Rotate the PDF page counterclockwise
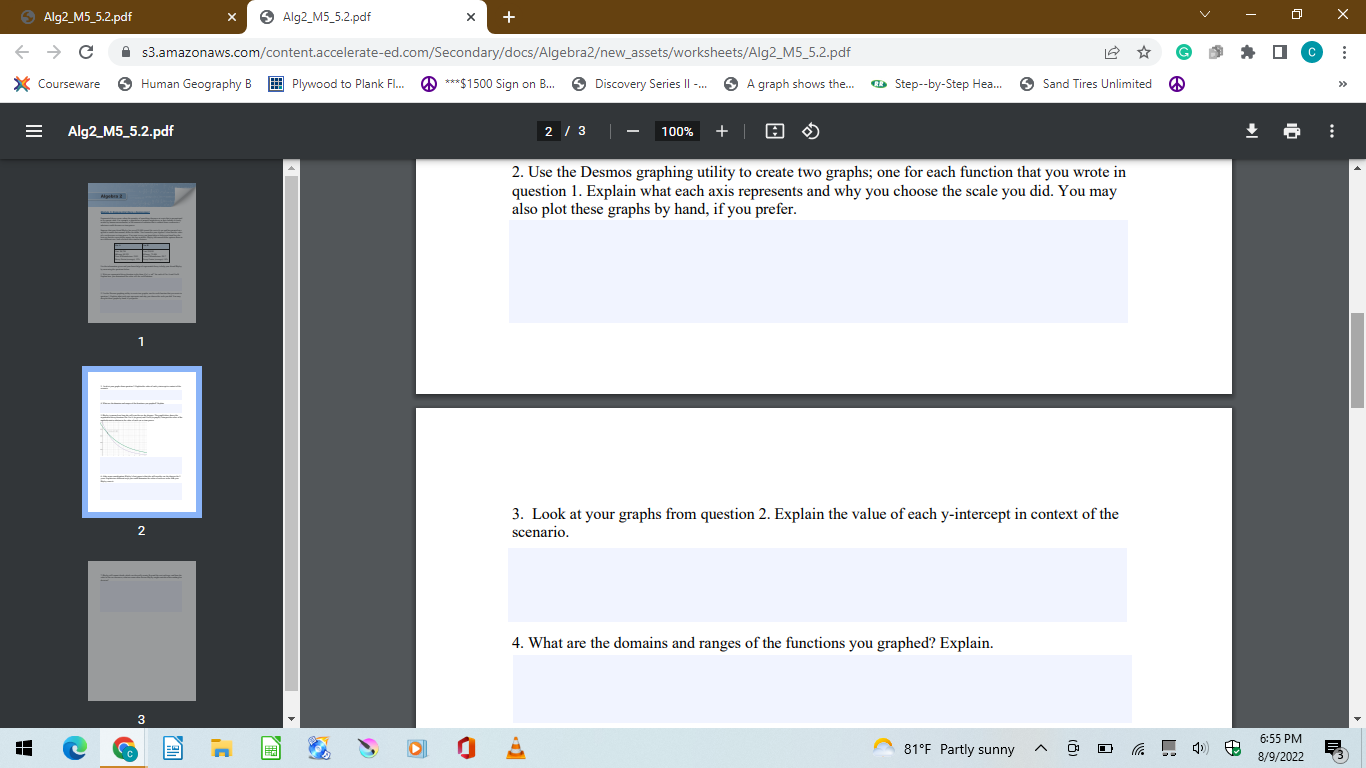This screenshot has height=768, width=1366. 810,131
